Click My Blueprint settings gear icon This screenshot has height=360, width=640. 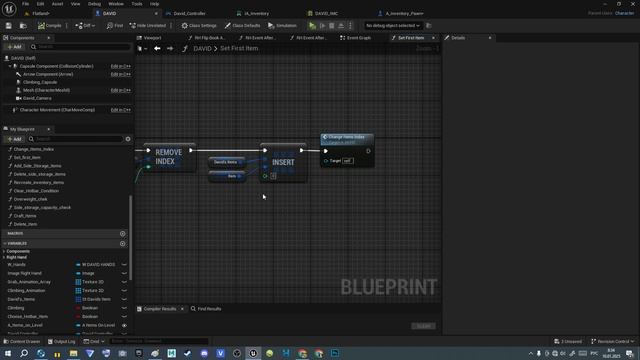pos(128,139)
